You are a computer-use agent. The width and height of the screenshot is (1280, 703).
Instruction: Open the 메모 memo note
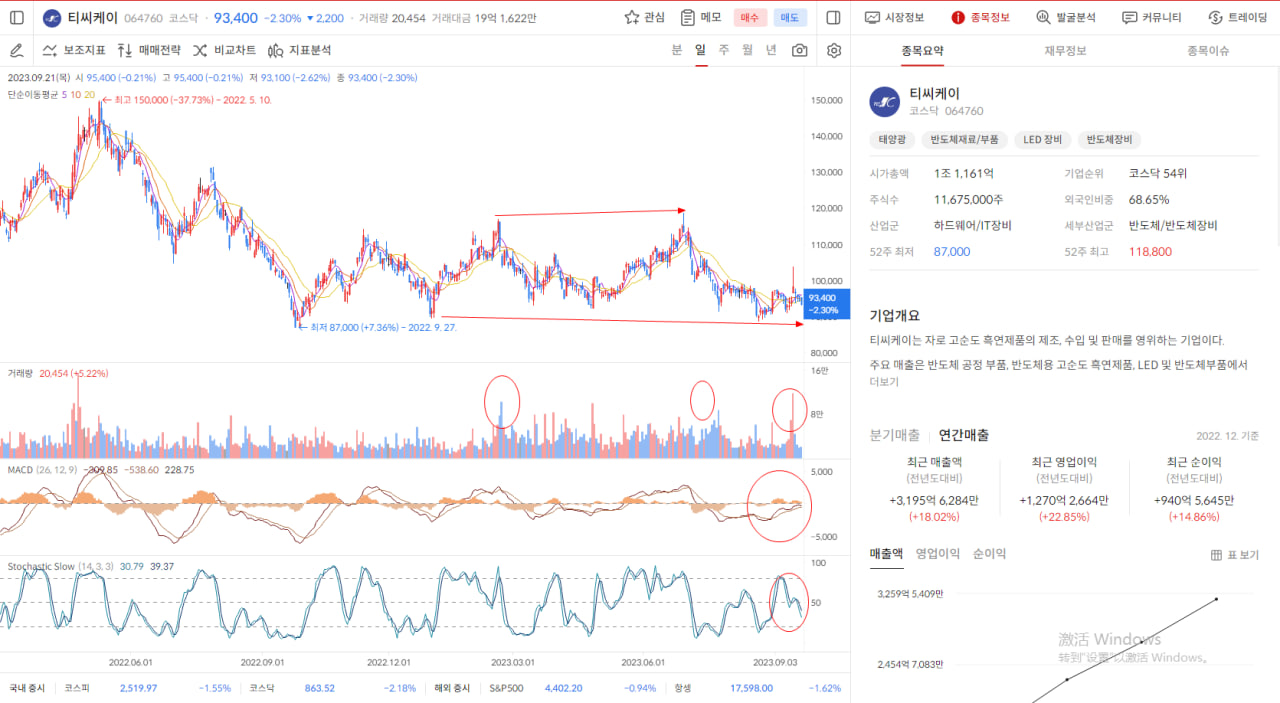(x=701, y=17)
